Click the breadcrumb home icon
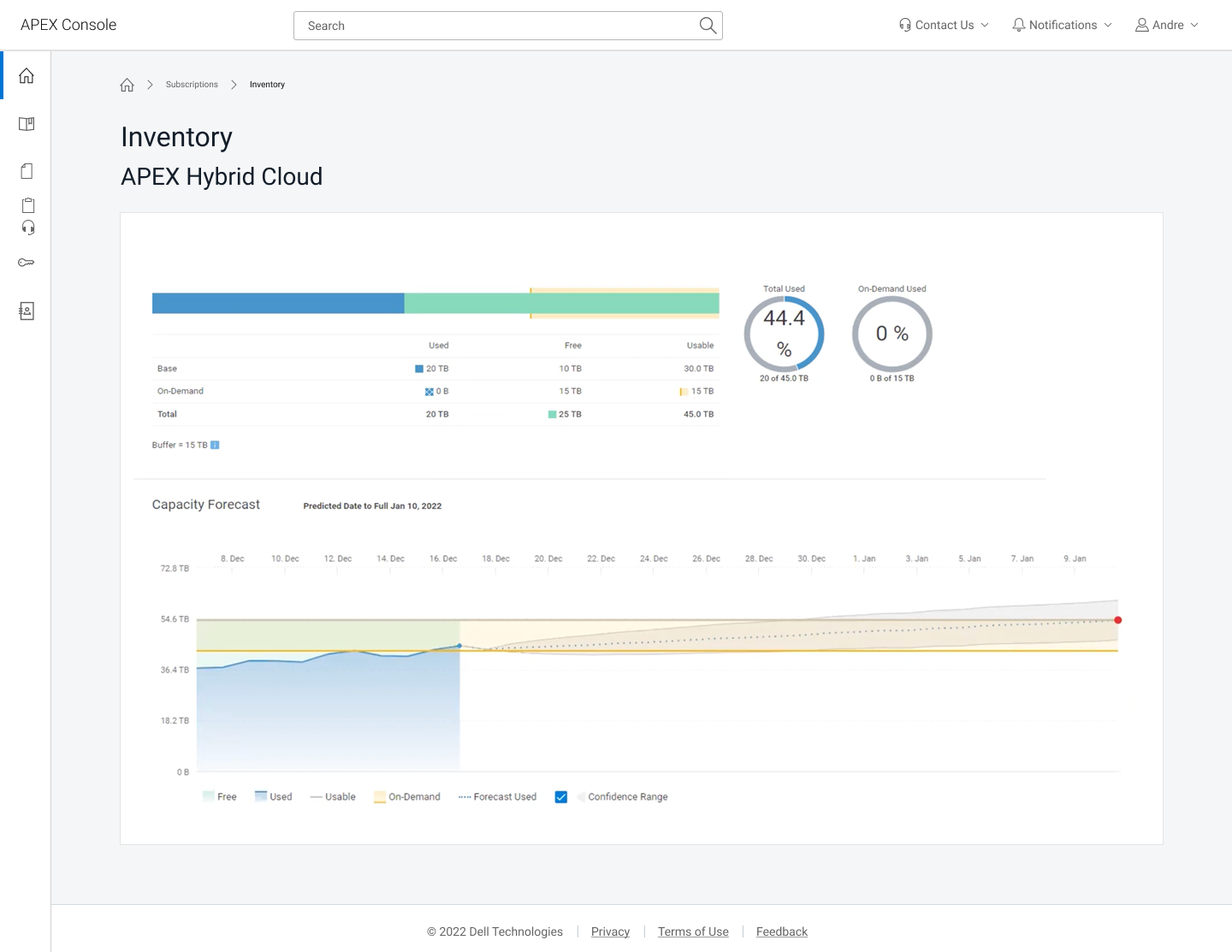The image size is (1232, 952). pos(127,85)
